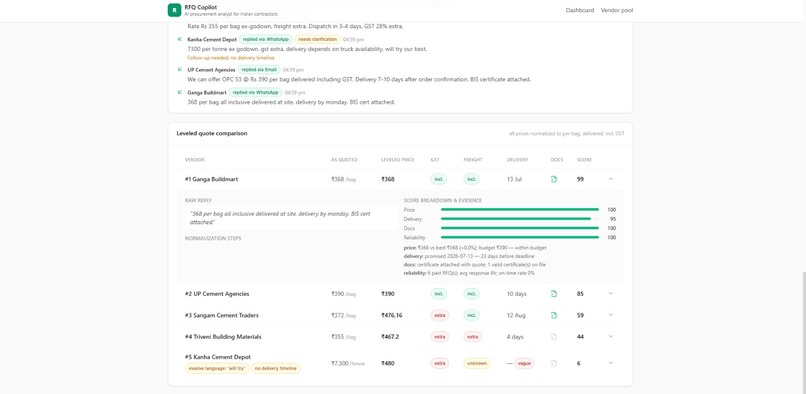Click the Docs score bar
Image resolution: width=806 pixels, height=394 pixels.
click(x=520, y=228)
